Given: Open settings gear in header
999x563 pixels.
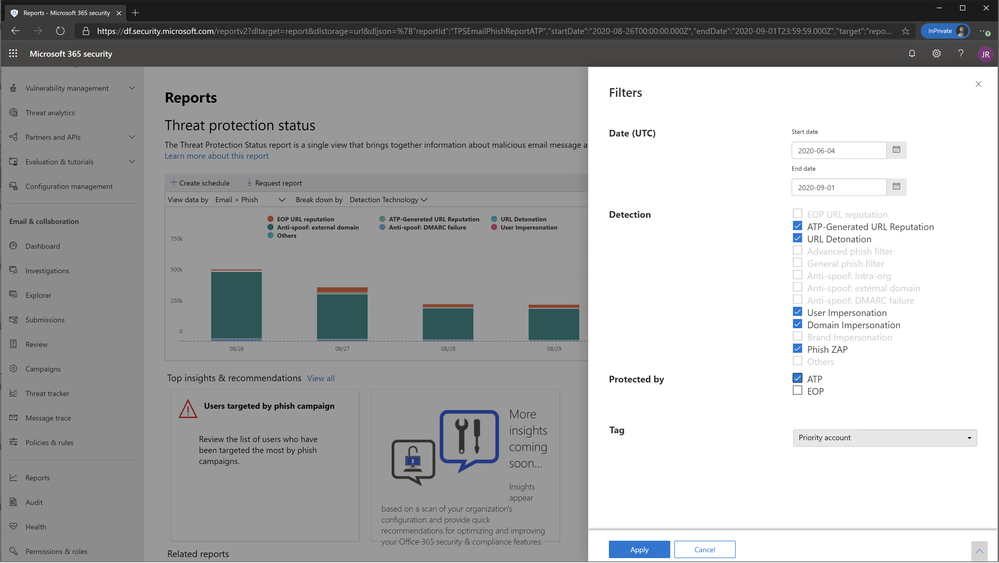Looking at the screenshot, I should [936, 53].
